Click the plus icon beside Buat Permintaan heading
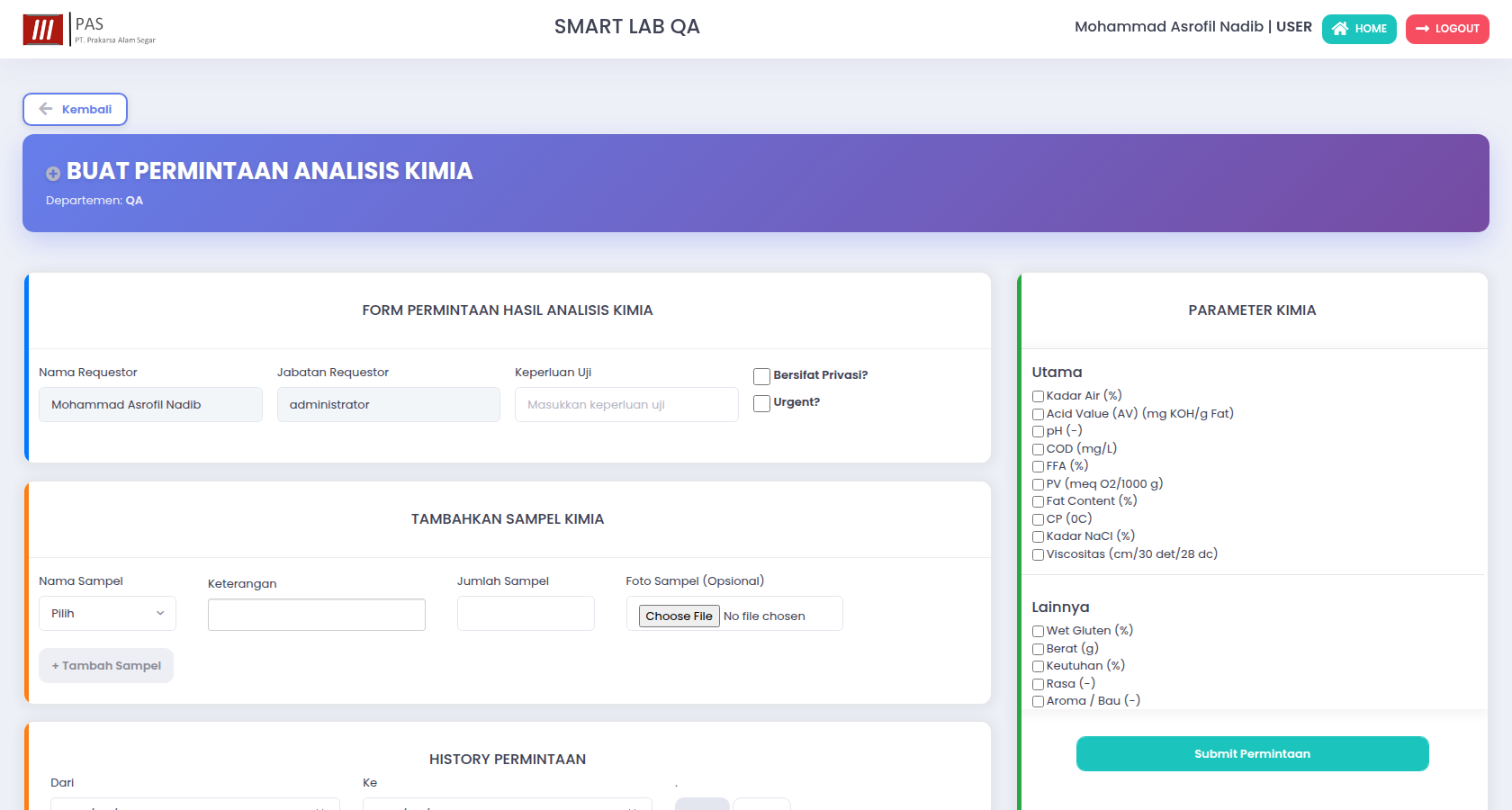This screenshot has width=1512, height=810. coord(53,174)
